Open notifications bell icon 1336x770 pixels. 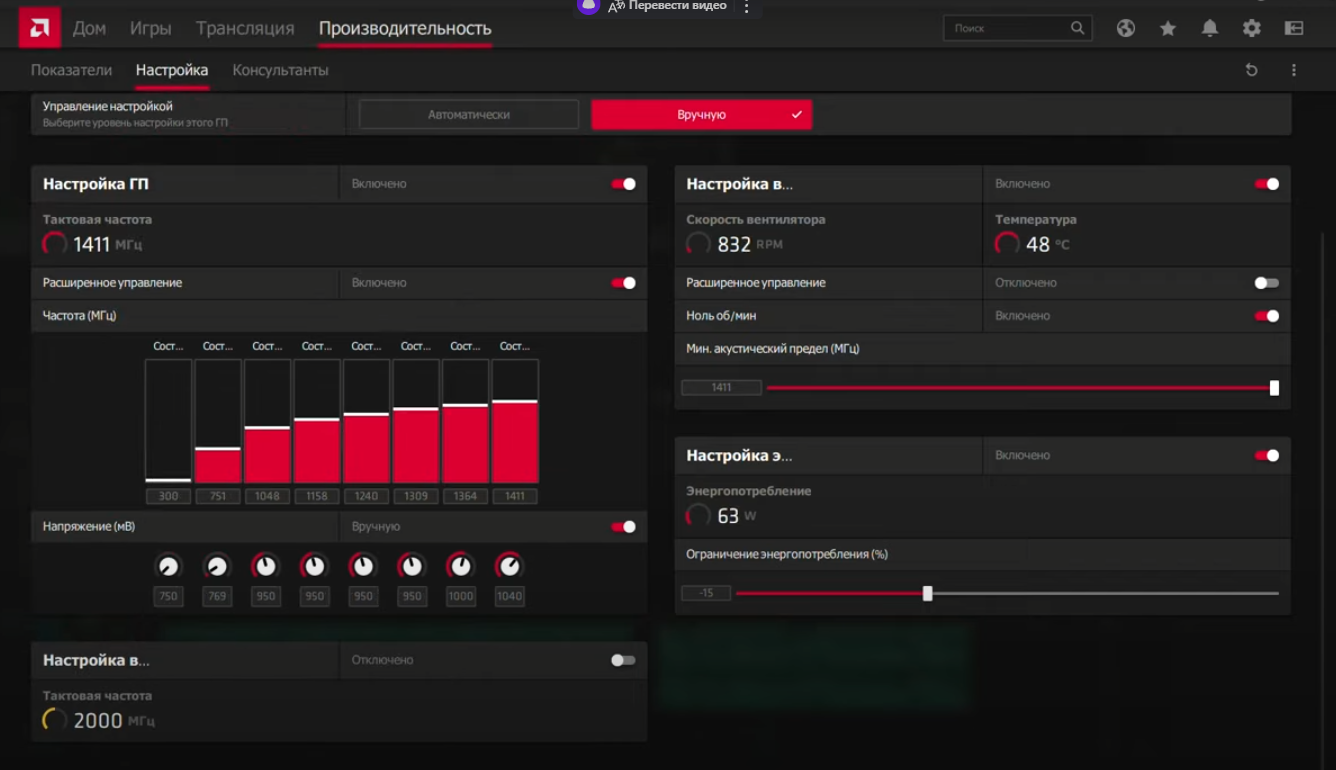[x=1210, y=28]
